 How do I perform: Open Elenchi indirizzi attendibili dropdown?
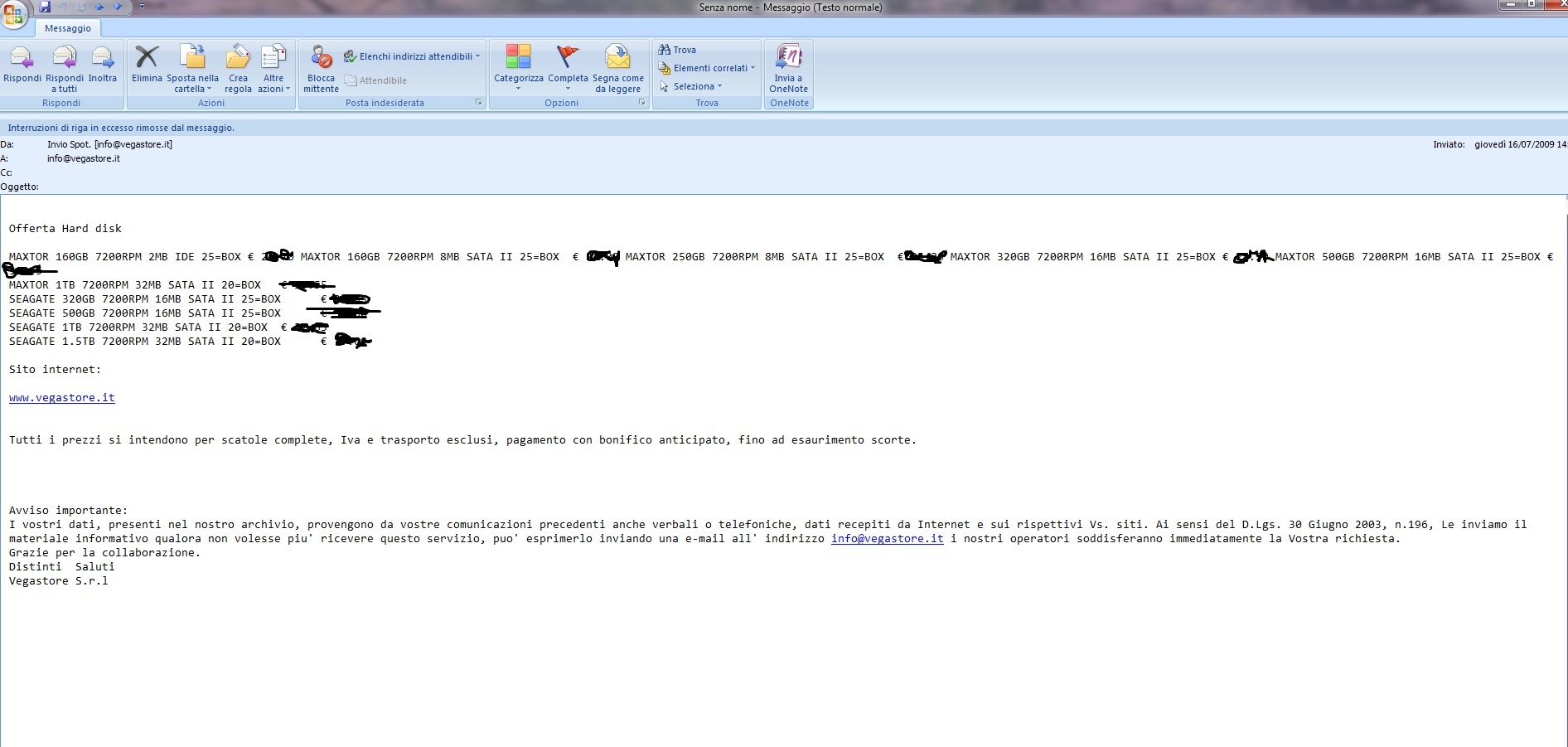pos(412,56)
